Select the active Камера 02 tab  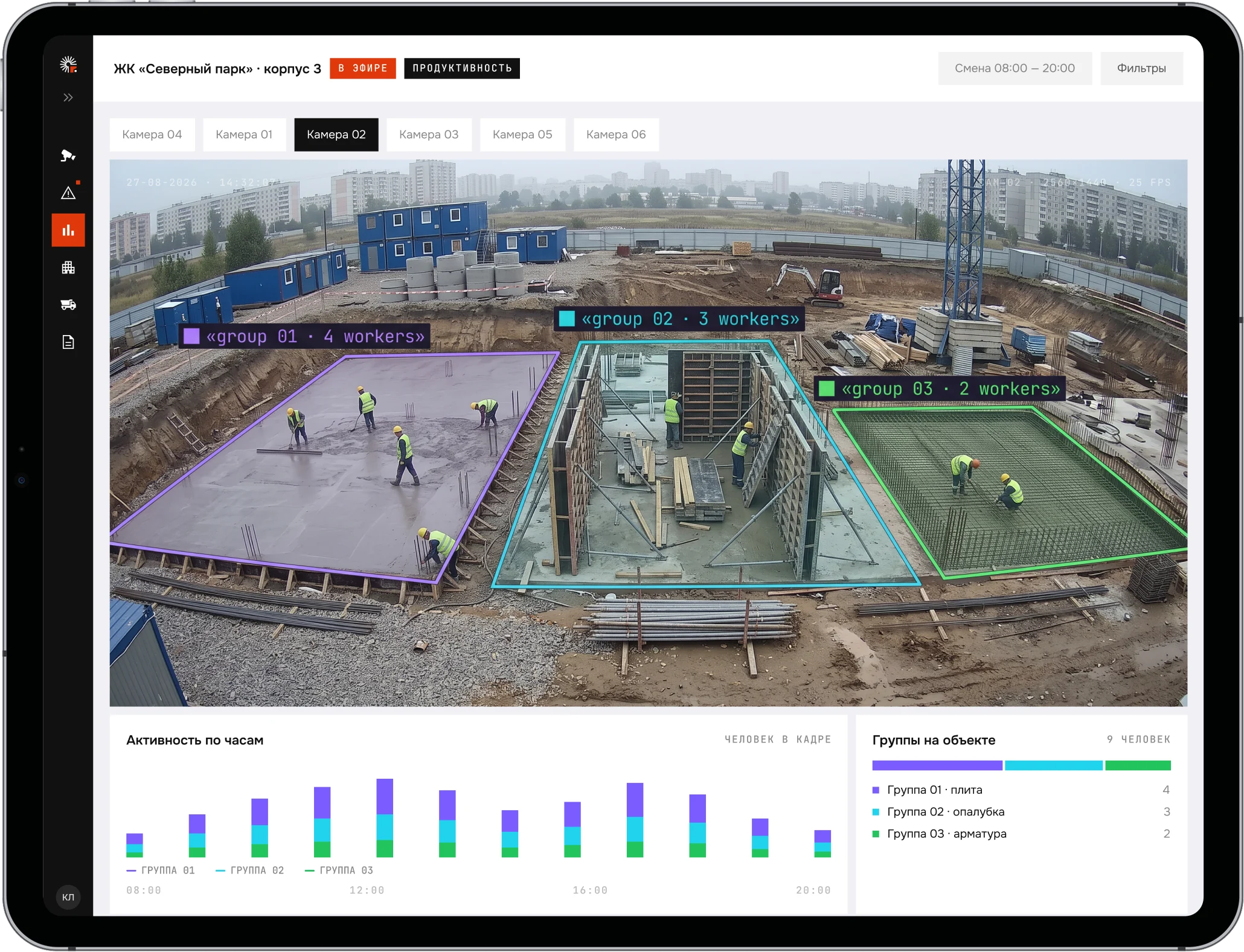point(336,135)
